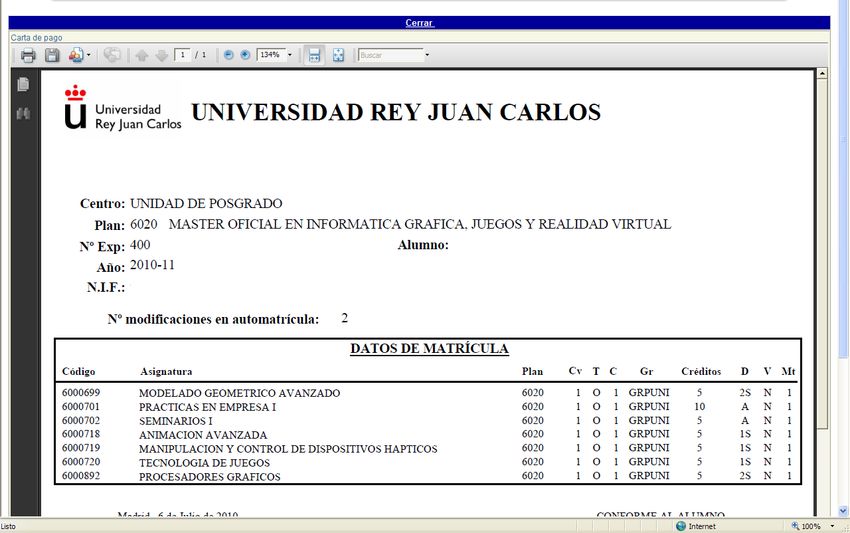Click the credits value 10 in the table

[x=699, y=407]
